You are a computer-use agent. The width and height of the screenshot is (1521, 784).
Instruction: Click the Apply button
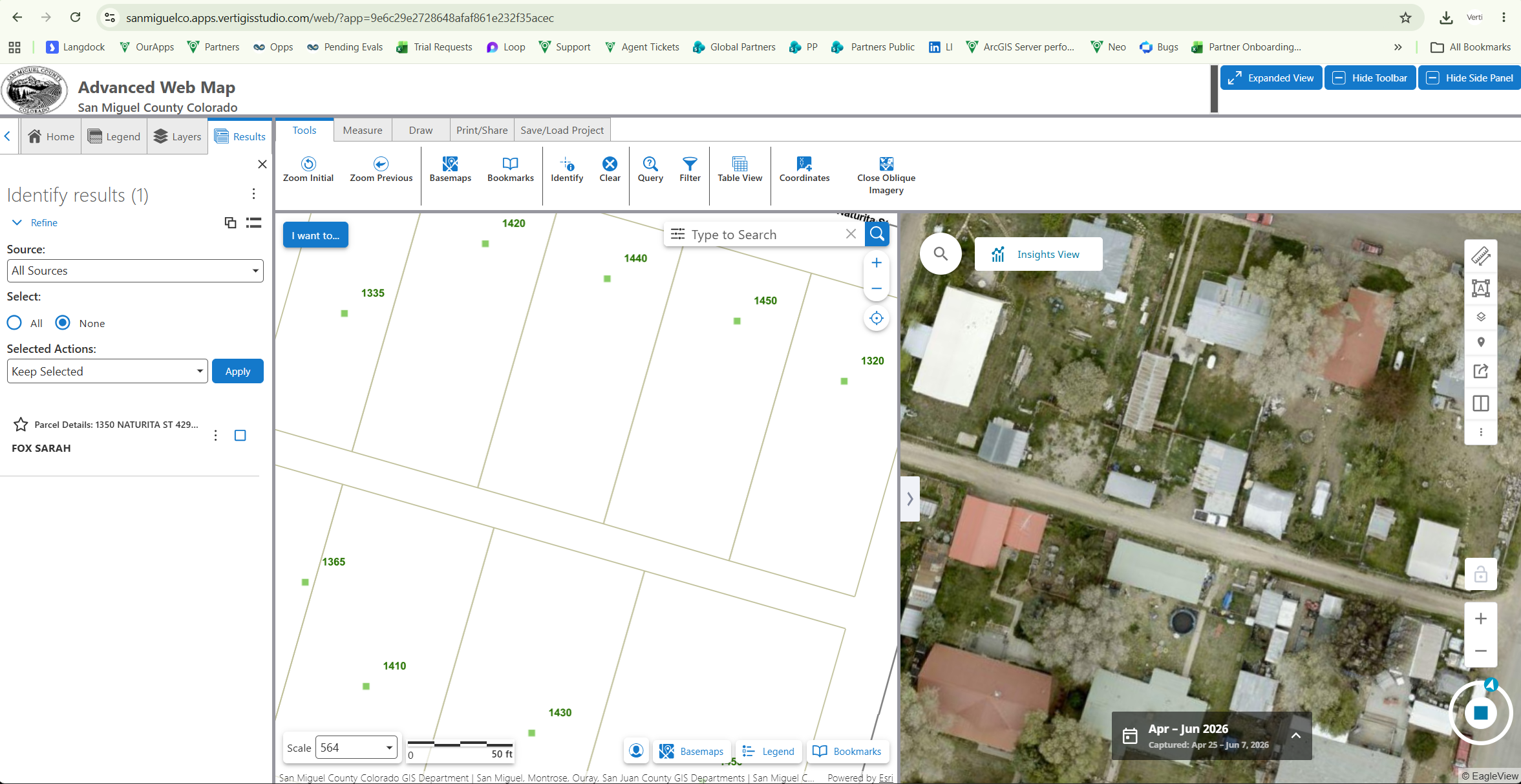[x=238, y=371]
